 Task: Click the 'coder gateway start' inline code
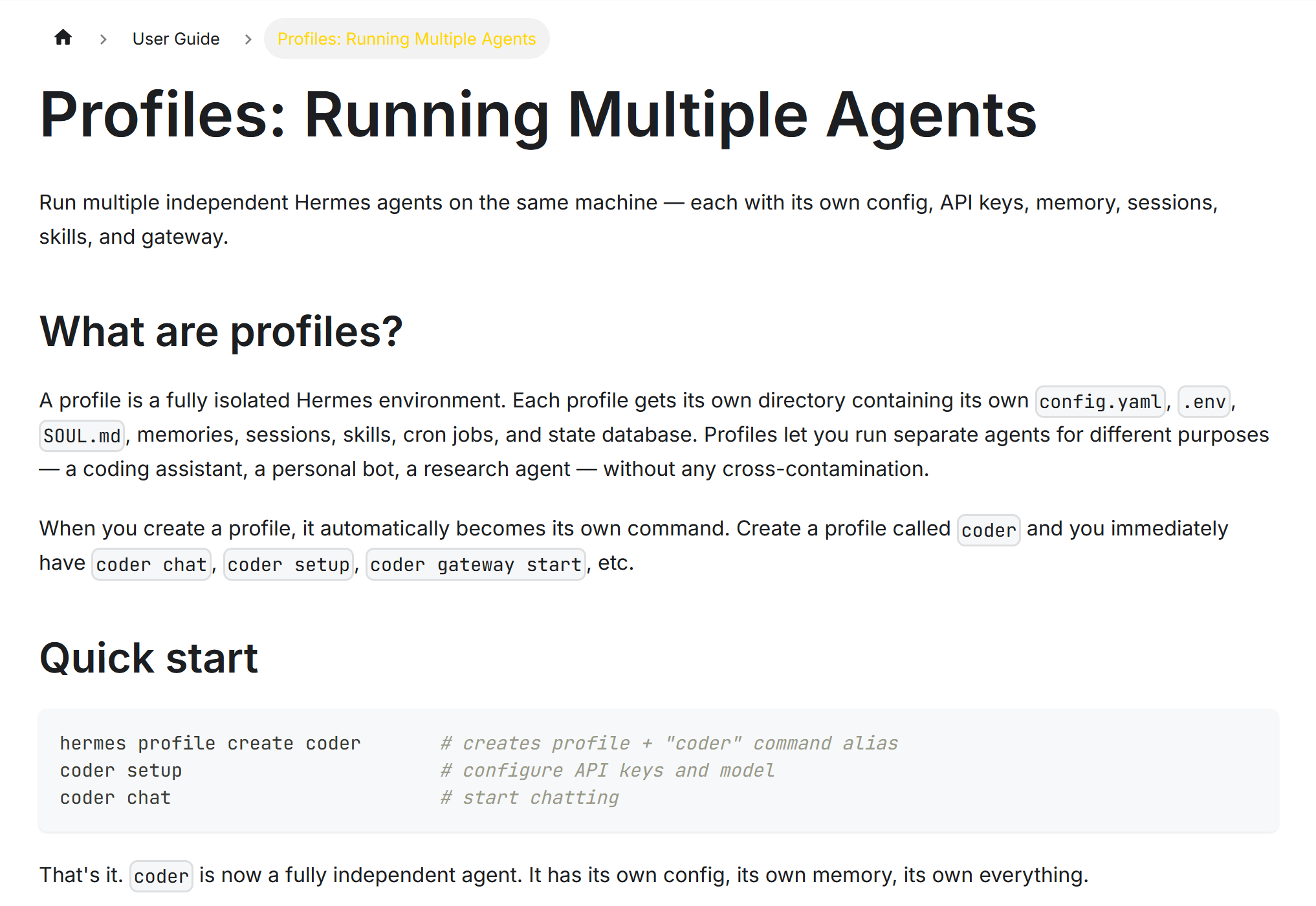pos(476,565)
